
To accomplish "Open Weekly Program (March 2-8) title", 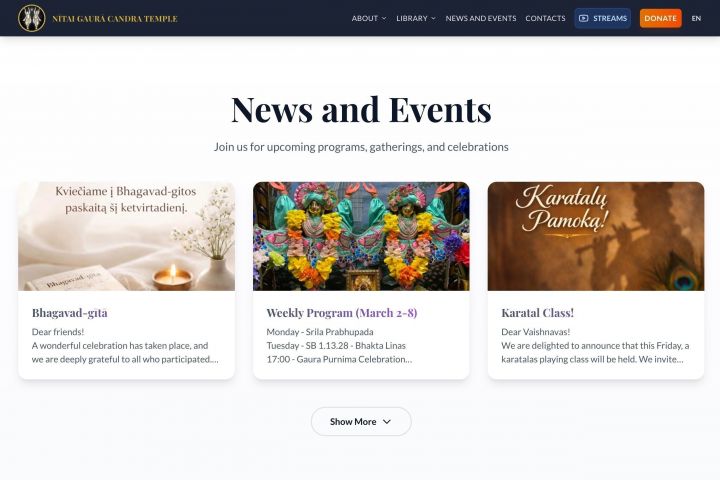I will click(x=342, y=313).
